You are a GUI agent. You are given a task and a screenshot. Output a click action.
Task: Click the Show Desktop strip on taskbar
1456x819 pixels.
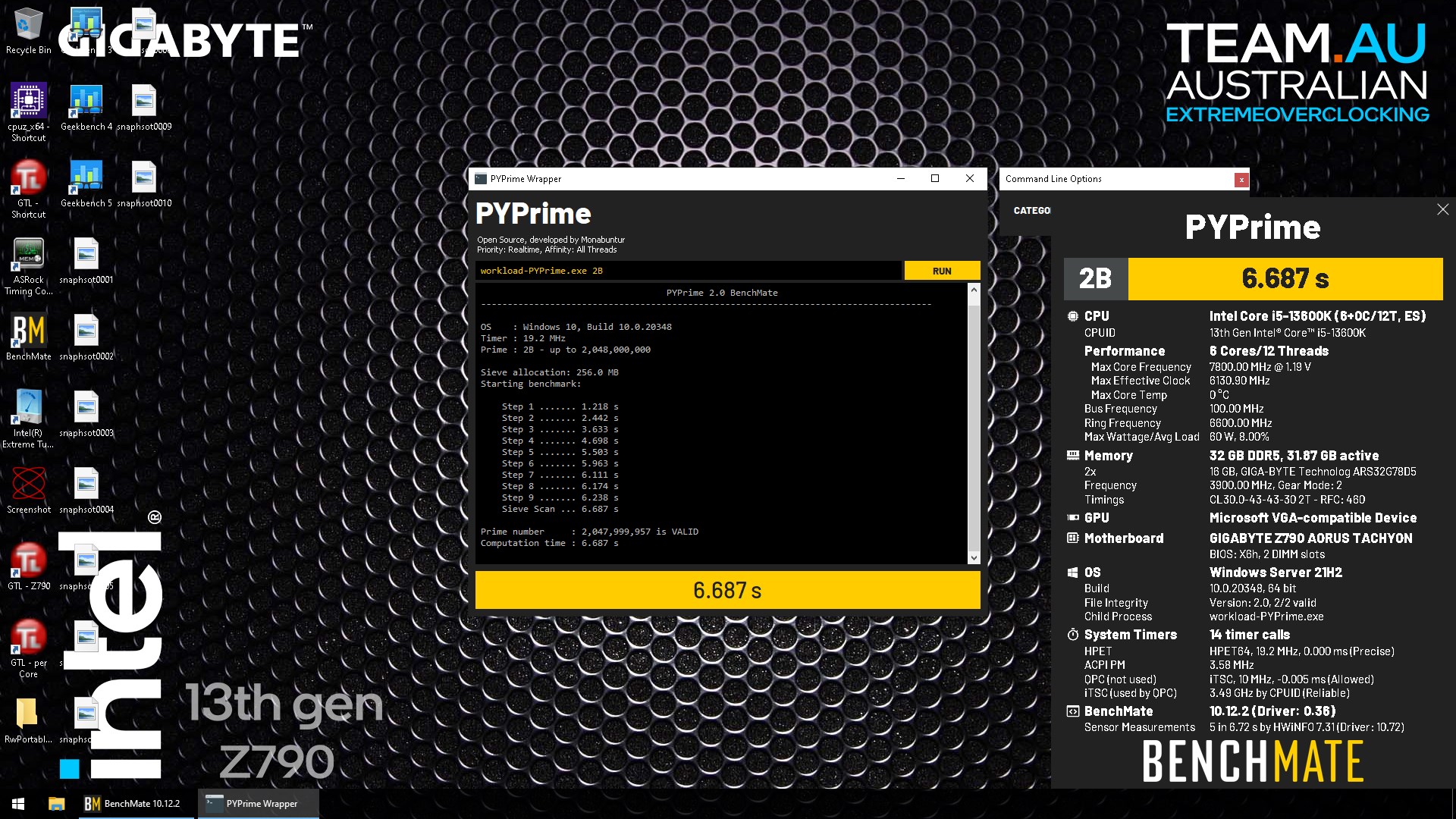1453,804
